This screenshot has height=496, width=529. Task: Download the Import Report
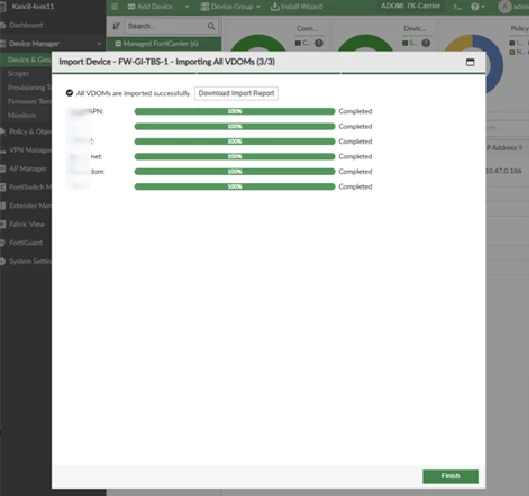(236, 93)
